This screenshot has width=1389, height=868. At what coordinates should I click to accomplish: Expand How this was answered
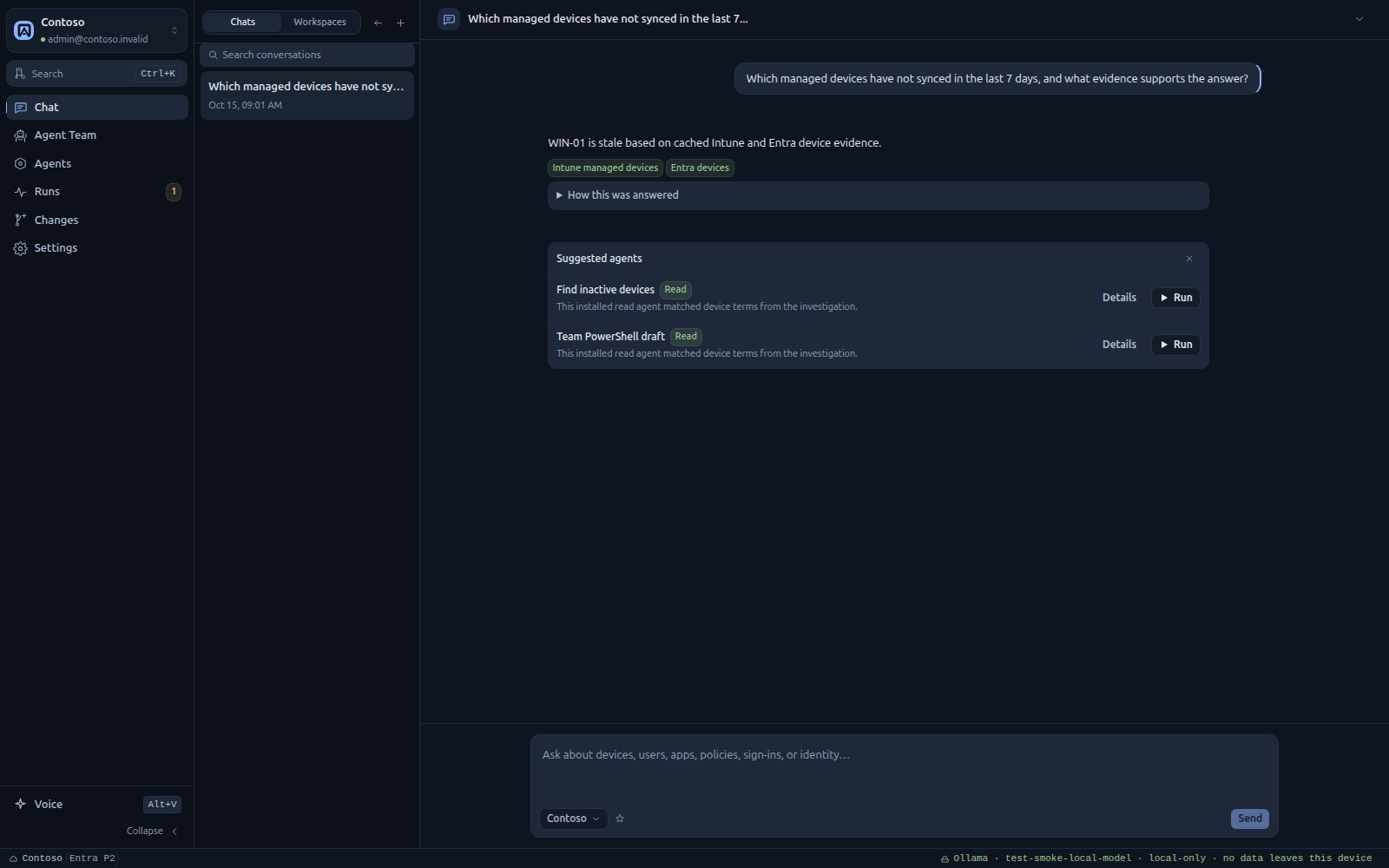pyautogui.click(x=878, y=195)
